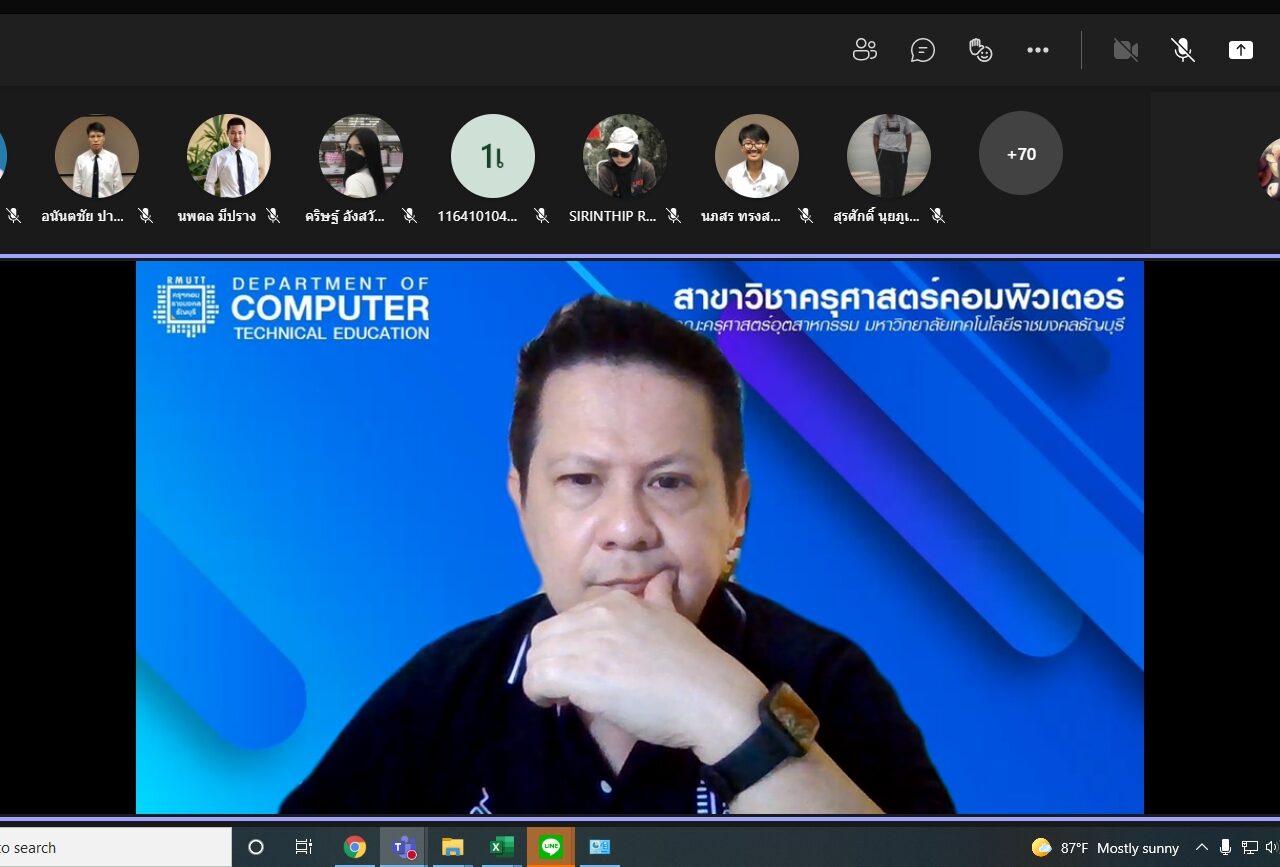Select นพดล มีปราง participant avatar
The width and height of the screenshot is (1280, 867).
229,156
